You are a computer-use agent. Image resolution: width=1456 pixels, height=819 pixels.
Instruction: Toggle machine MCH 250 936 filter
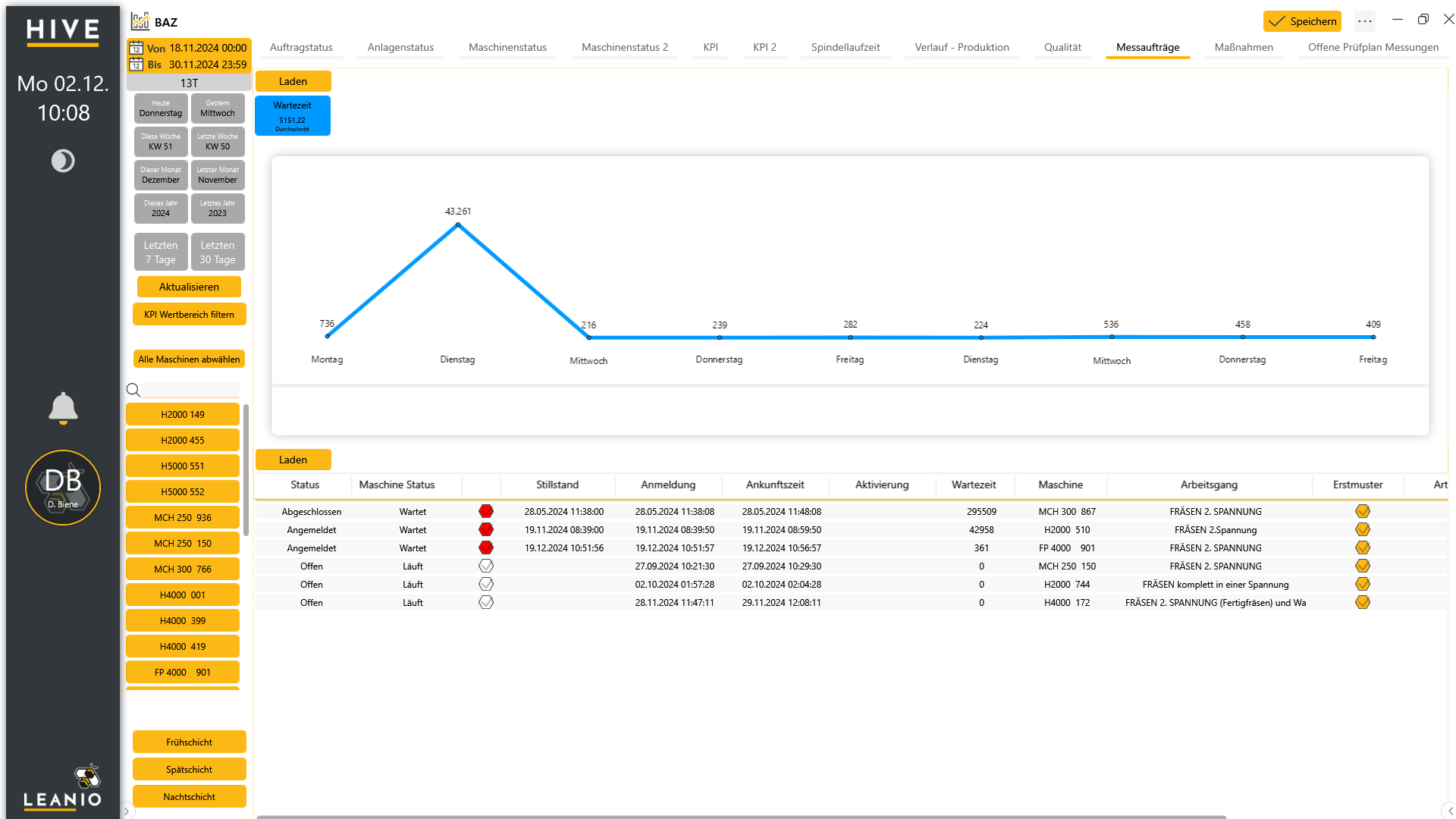pyautogui.click(x=183, y=518)
